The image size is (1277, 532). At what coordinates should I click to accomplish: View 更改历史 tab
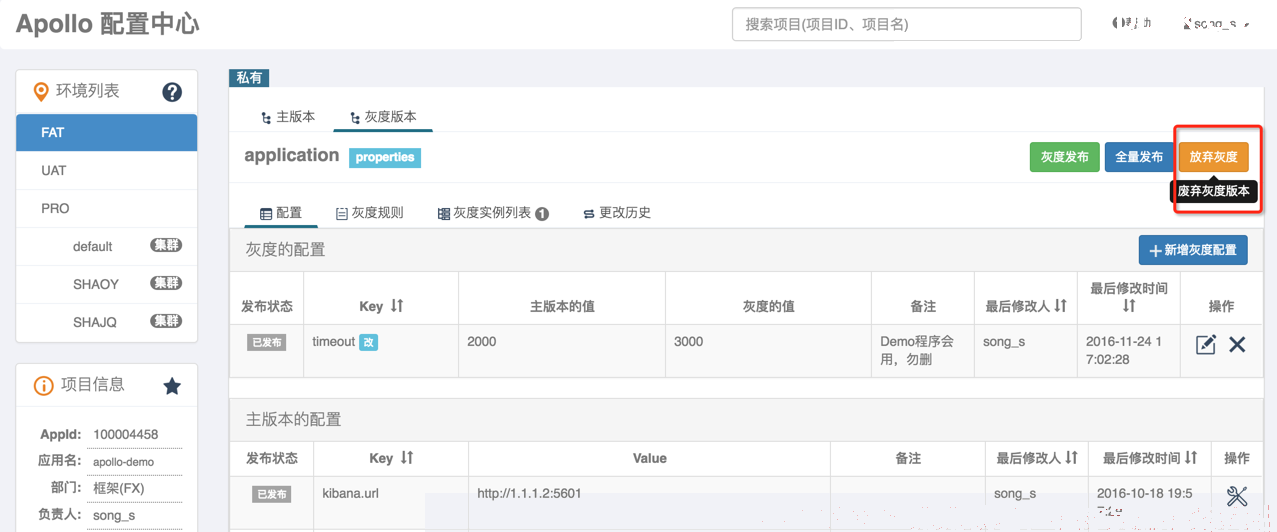(x=617, y=213)
